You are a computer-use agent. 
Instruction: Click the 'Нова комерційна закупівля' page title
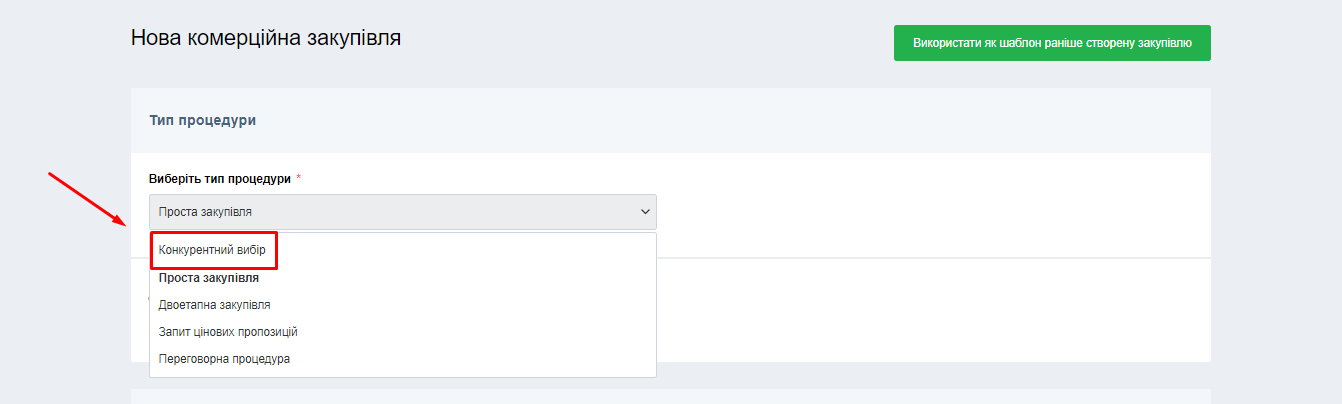coord(266,39)
